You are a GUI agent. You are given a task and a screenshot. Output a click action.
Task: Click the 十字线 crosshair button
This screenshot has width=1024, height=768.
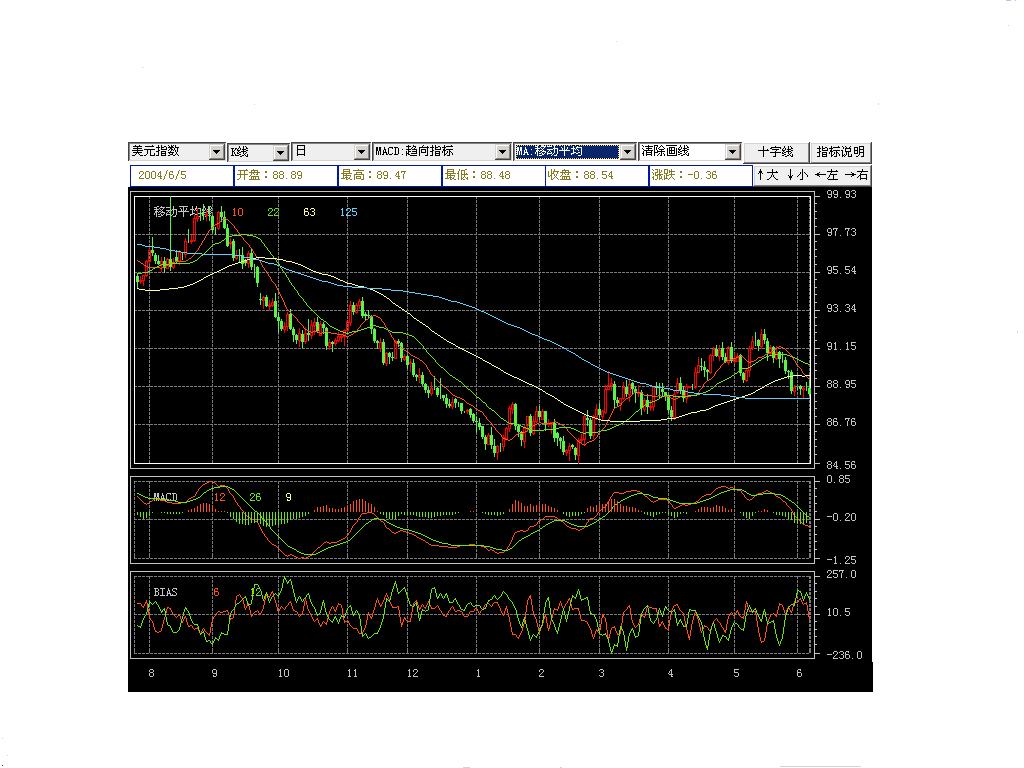tap(776, 152)
